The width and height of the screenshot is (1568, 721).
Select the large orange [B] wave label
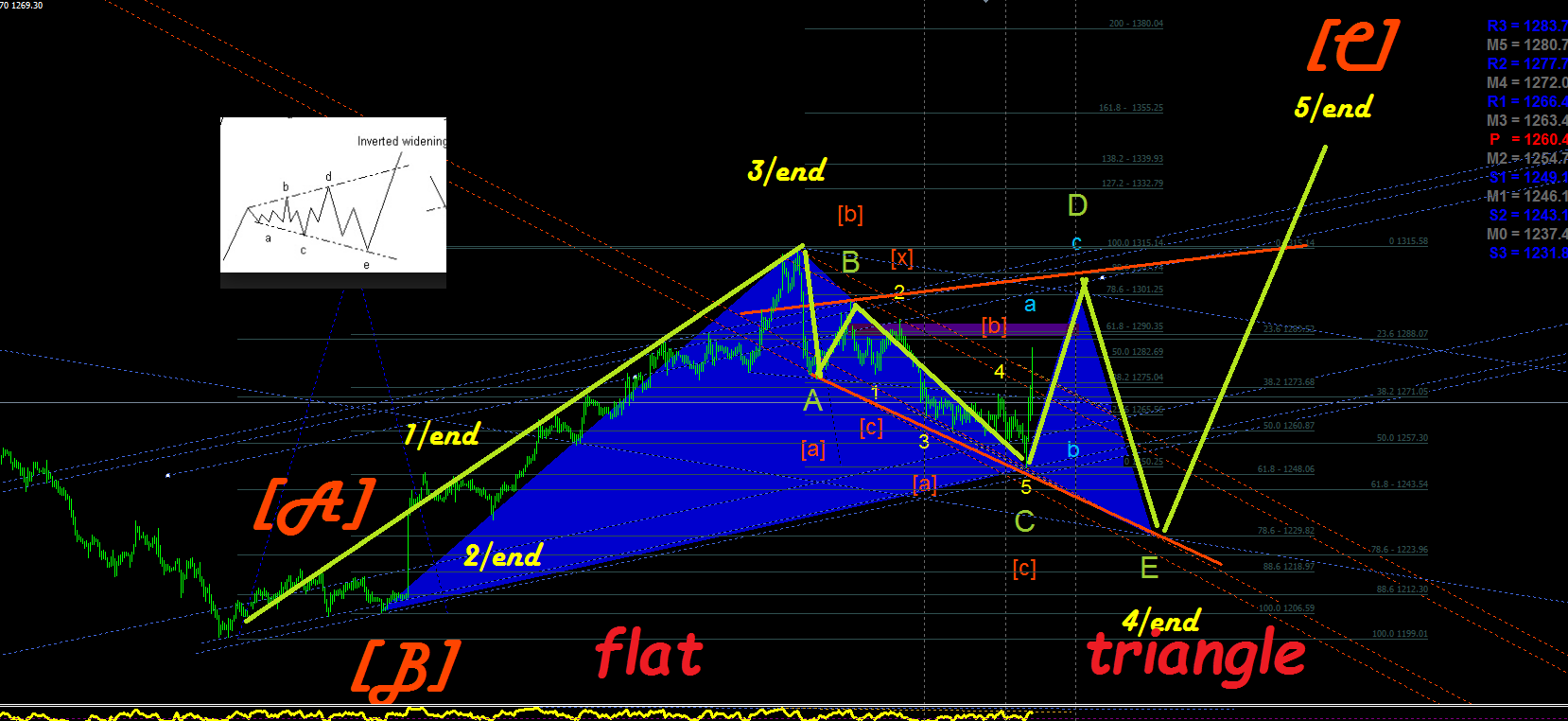coord(407,669)
